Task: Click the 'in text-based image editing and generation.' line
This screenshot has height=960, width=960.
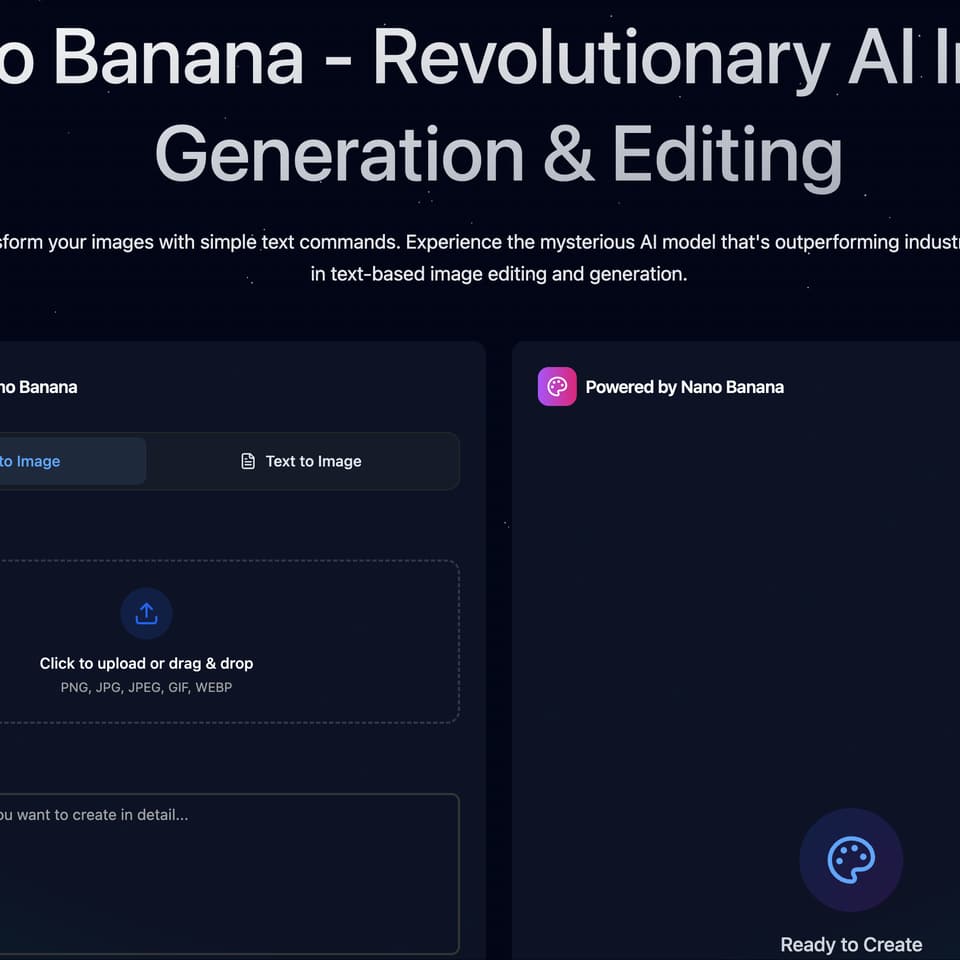Action: [x=499, y=274]
